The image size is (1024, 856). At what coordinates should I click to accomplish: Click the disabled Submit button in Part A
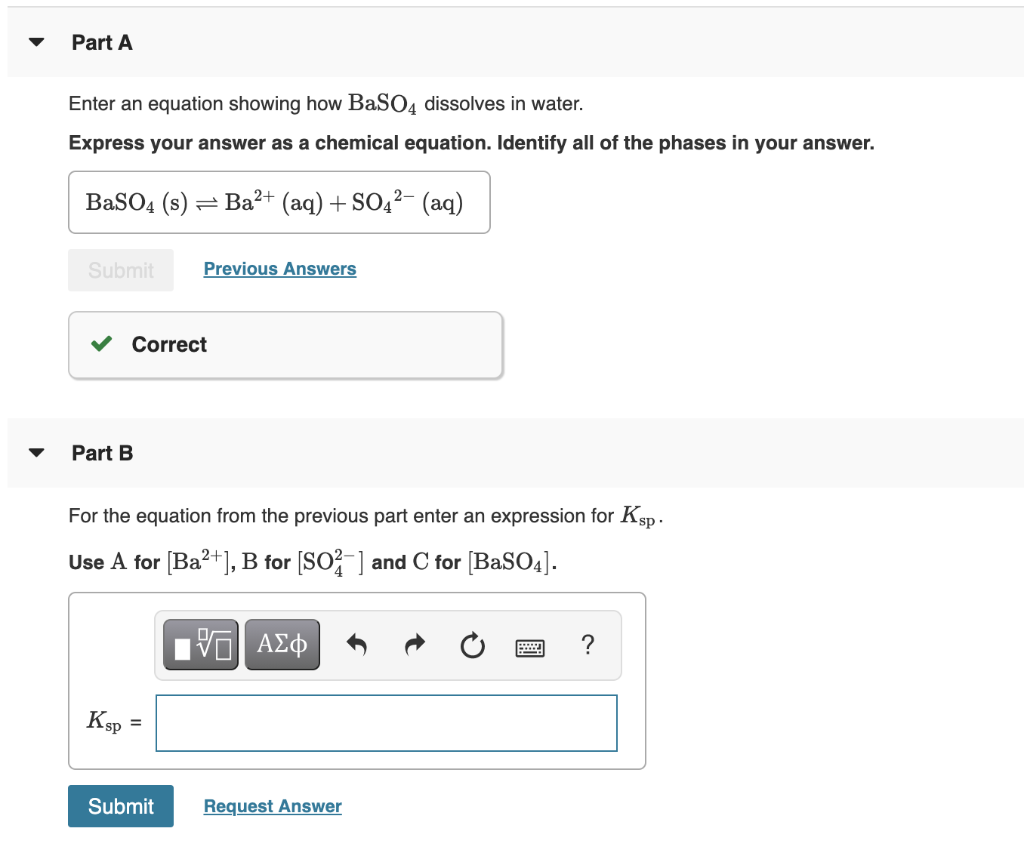click(x=120, y=270)
